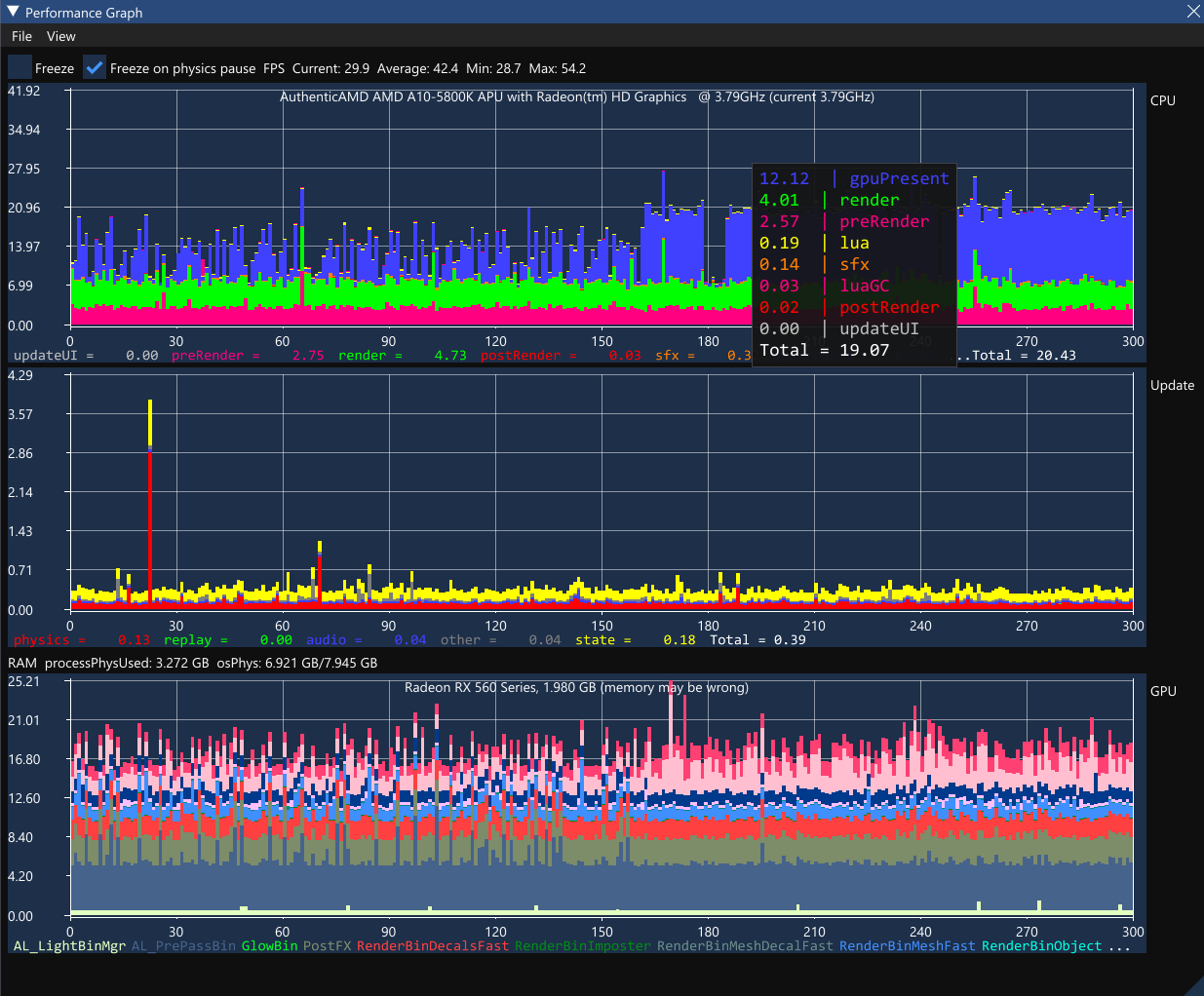This screenshot has height=996, width=1204.
Task: Toggle the preRender legend entry
Action: 208,356
